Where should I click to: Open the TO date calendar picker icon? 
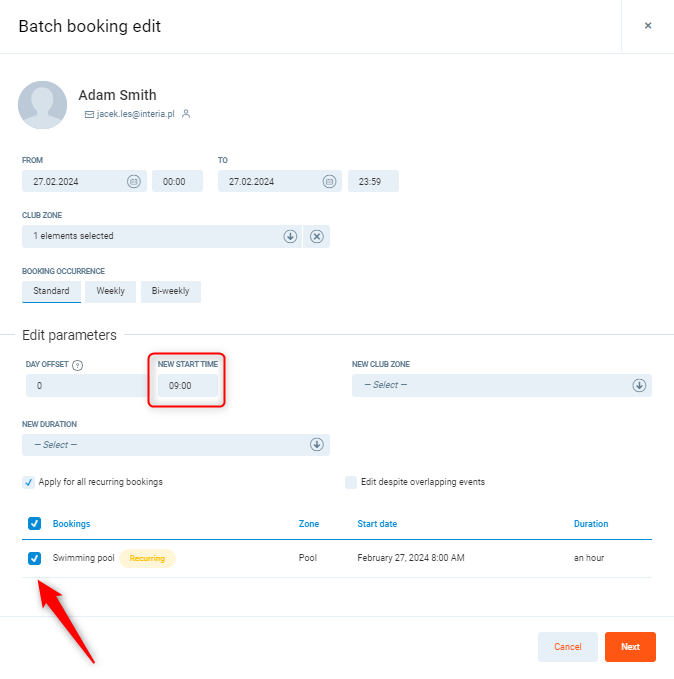pyautogui.click(x=329, y=182)
